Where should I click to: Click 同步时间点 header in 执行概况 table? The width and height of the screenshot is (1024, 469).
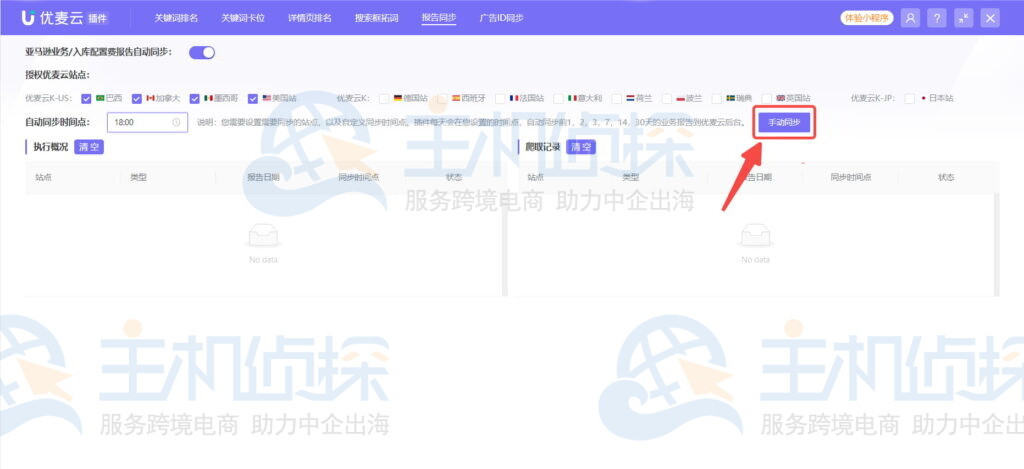pyautogui.click(x=359, y=177)
